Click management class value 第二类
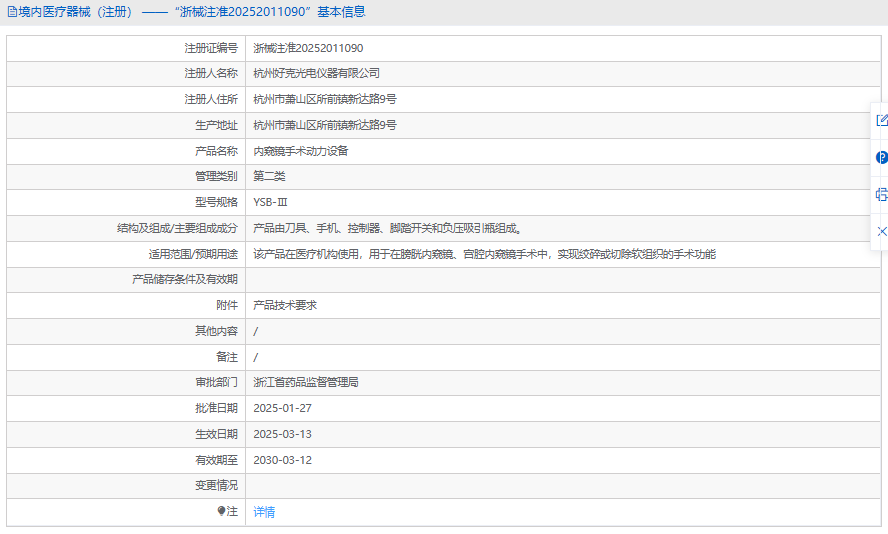Screen dimensions: 888x534 269,176
